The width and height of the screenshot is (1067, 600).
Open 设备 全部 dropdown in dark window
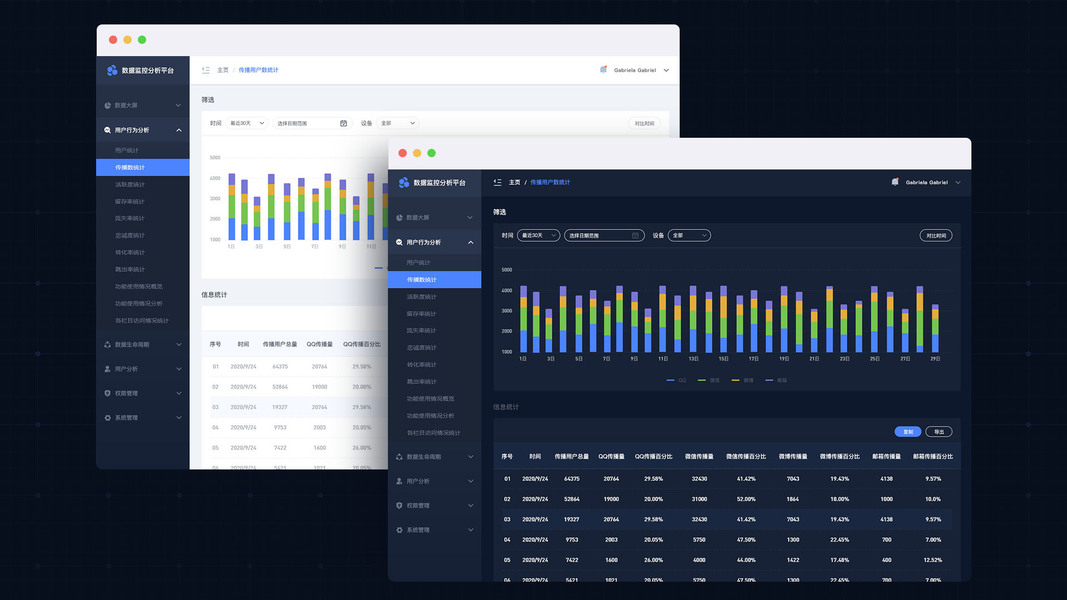[689, 235]
